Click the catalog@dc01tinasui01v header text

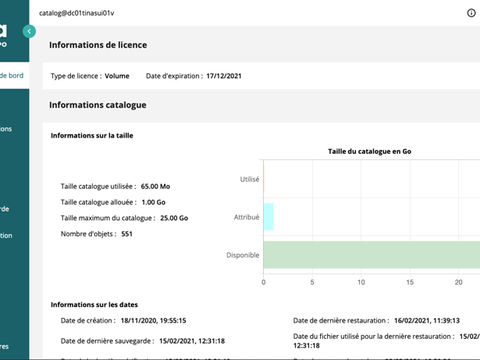click(77, 13)
